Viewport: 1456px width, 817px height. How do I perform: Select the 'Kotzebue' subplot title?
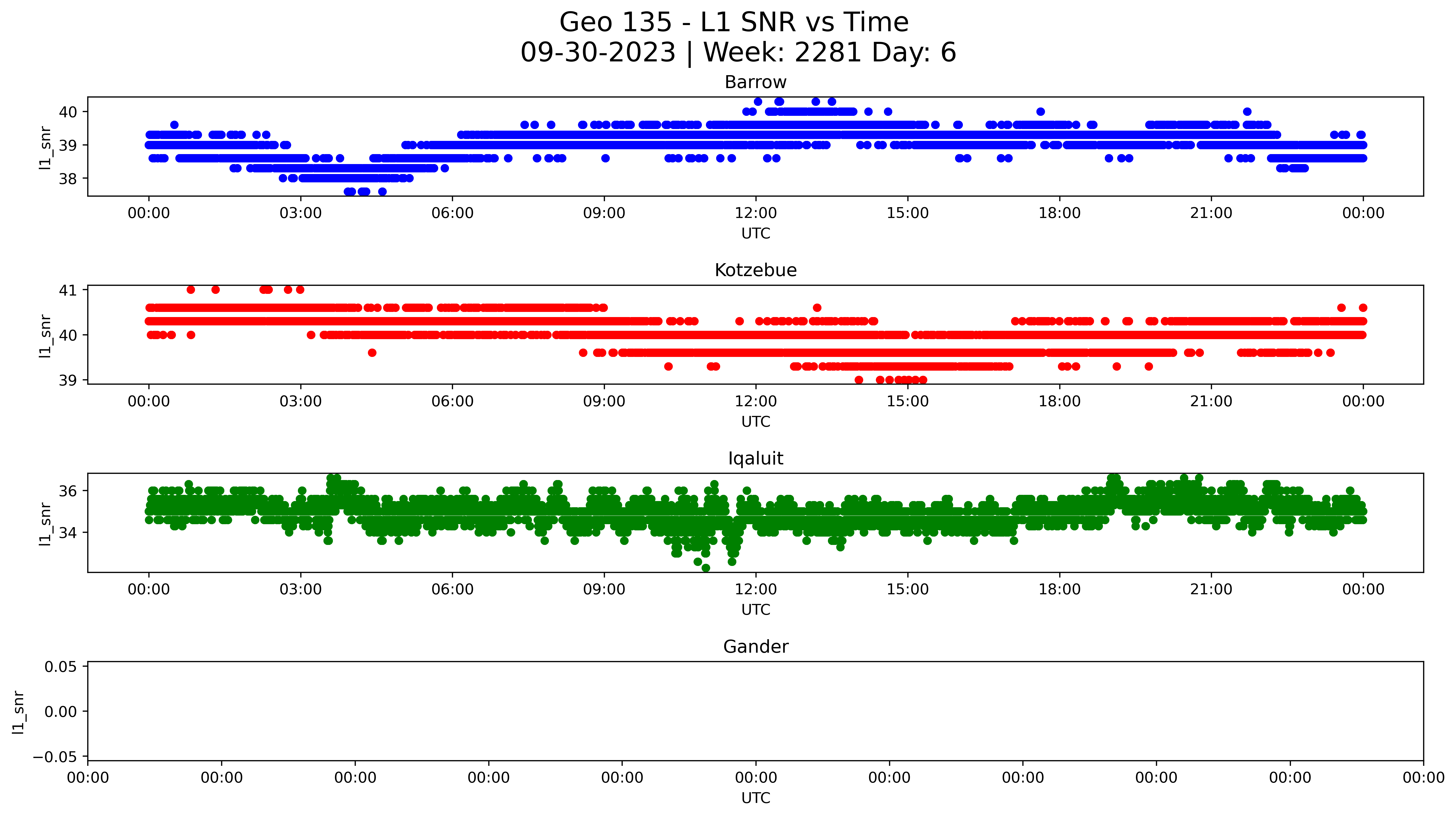756,270
